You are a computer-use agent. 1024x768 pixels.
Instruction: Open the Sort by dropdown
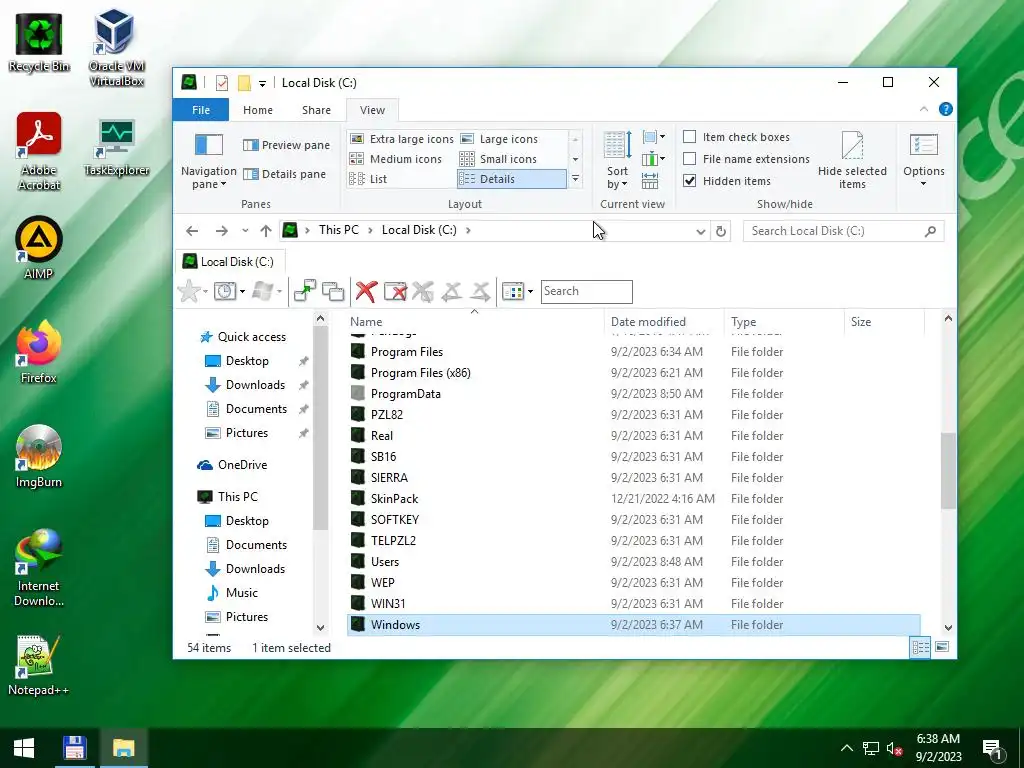tap(617, 161)
